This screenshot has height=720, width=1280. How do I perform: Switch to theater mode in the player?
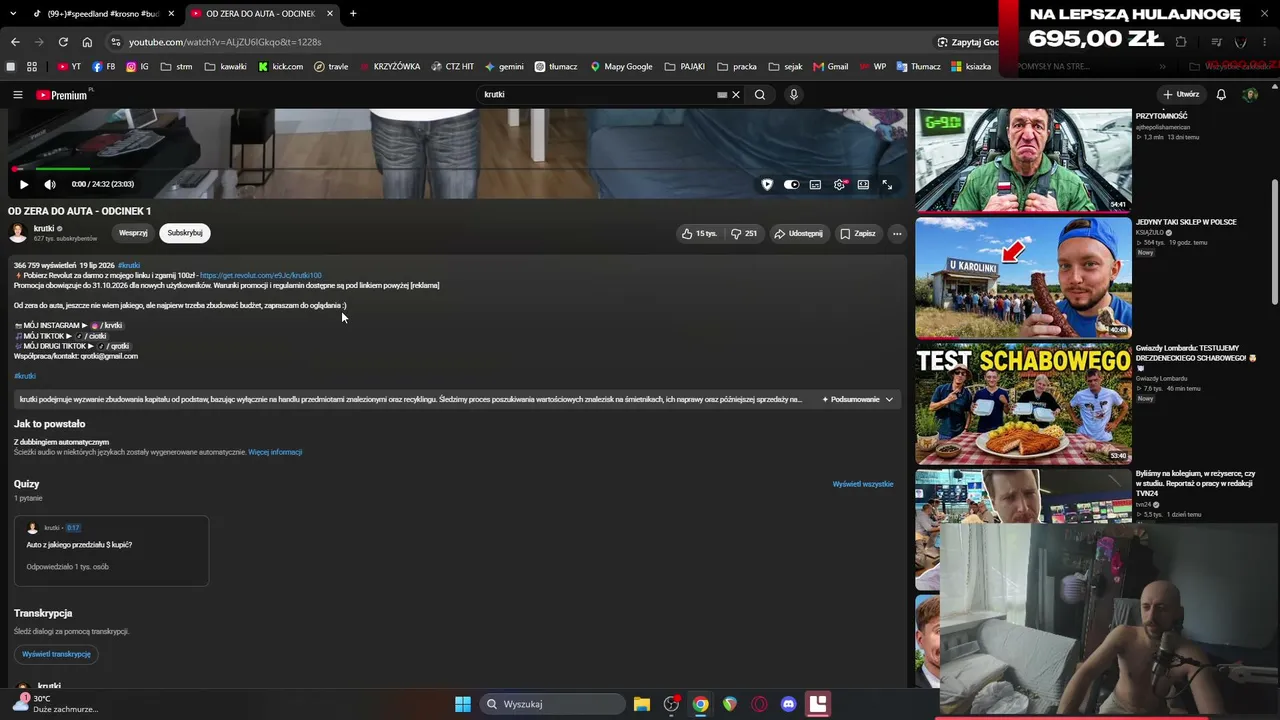(x=863, y=184)
